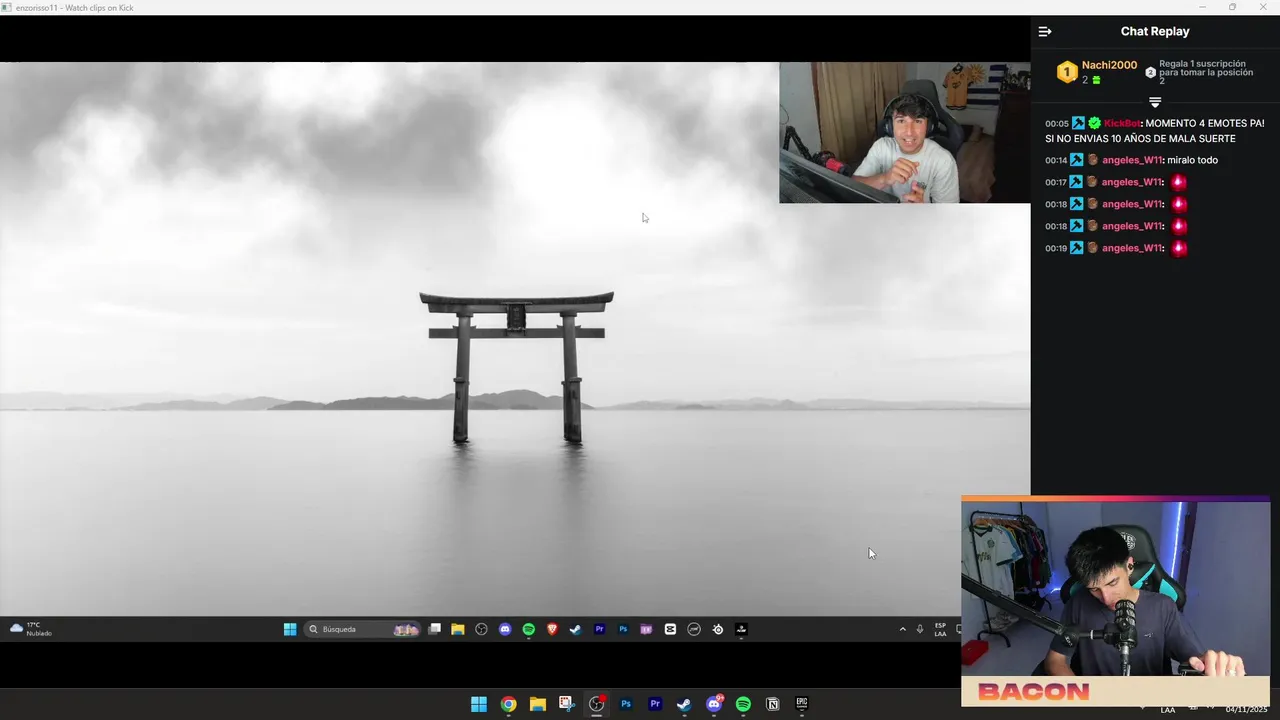Open Photoshop from the bottom taskbar

pyautogui.click(x=626, y=704)
